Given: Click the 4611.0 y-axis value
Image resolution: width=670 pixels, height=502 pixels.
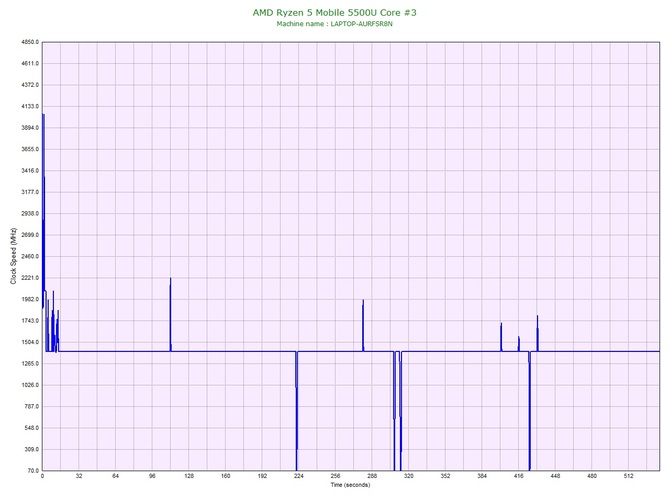Looking at the screenshot, I should pos(29,64).
